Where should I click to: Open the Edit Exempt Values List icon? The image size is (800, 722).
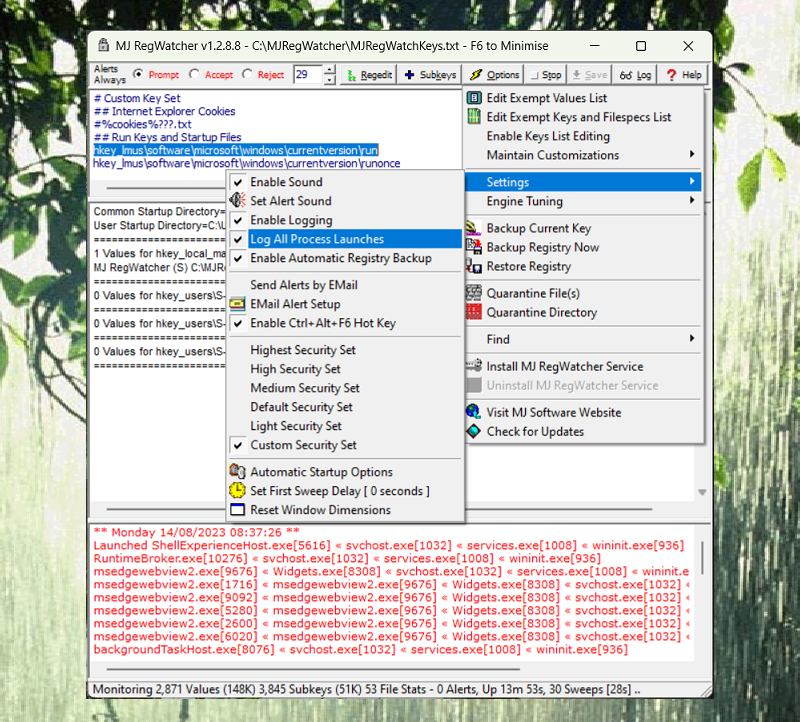474,97
